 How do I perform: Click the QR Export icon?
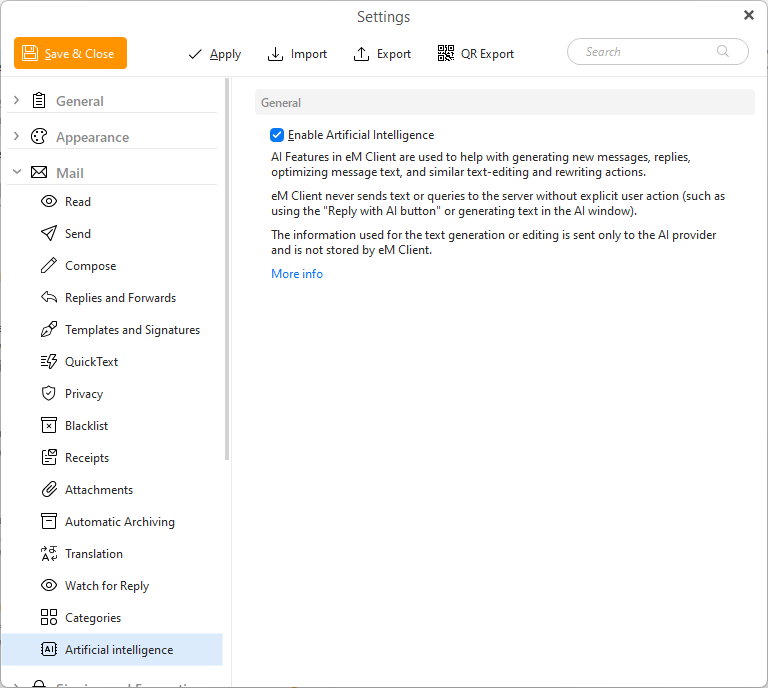[x=446, y=54]
